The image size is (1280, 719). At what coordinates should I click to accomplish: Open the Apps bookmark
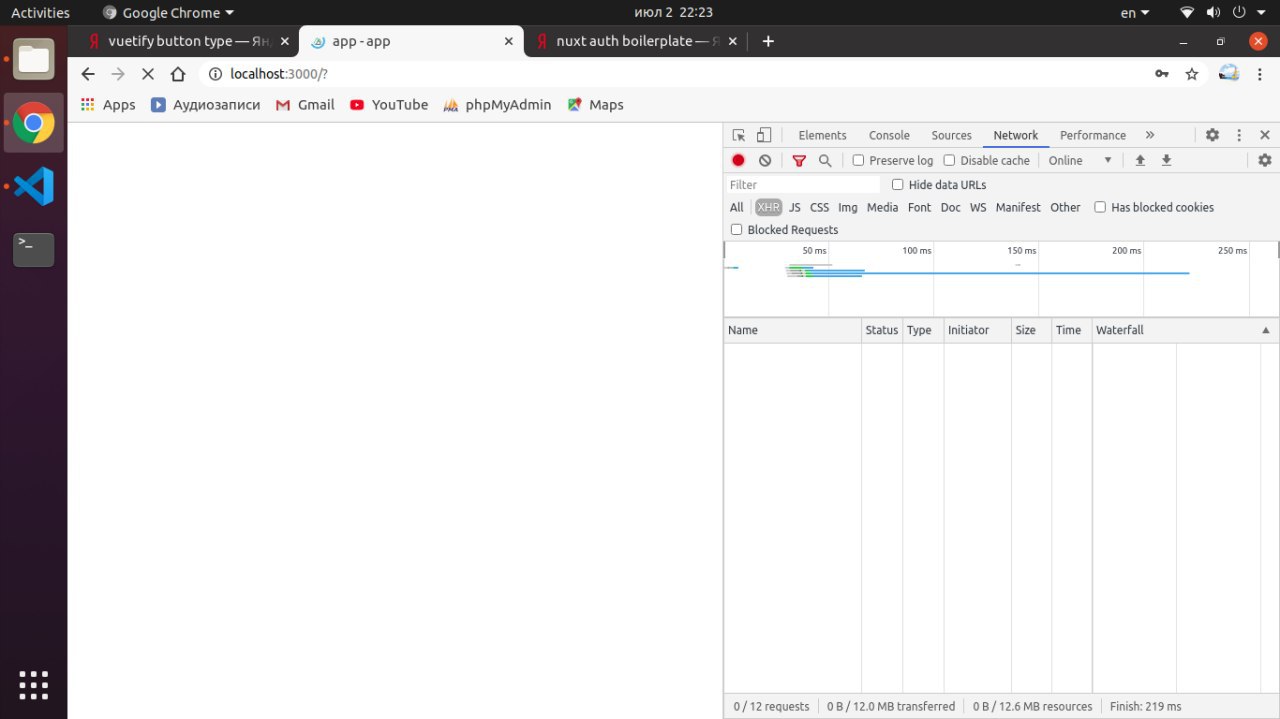[107, 104]
